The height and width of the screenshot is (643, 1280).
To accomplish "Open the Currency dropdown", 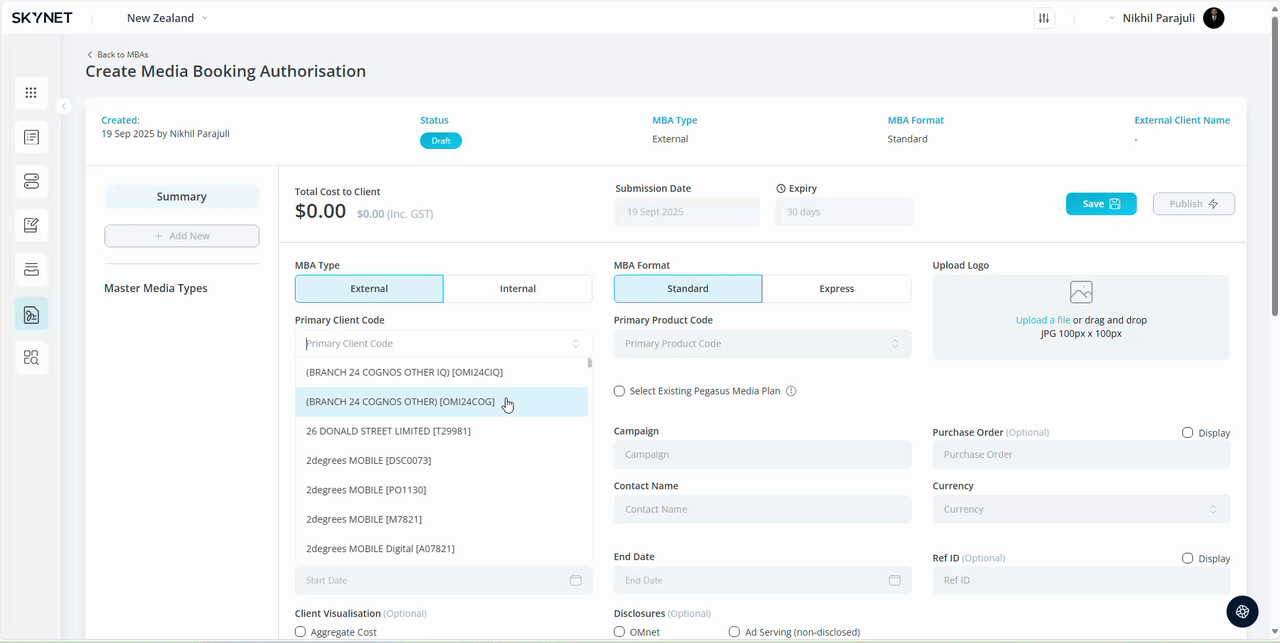I will point(1080,509).
